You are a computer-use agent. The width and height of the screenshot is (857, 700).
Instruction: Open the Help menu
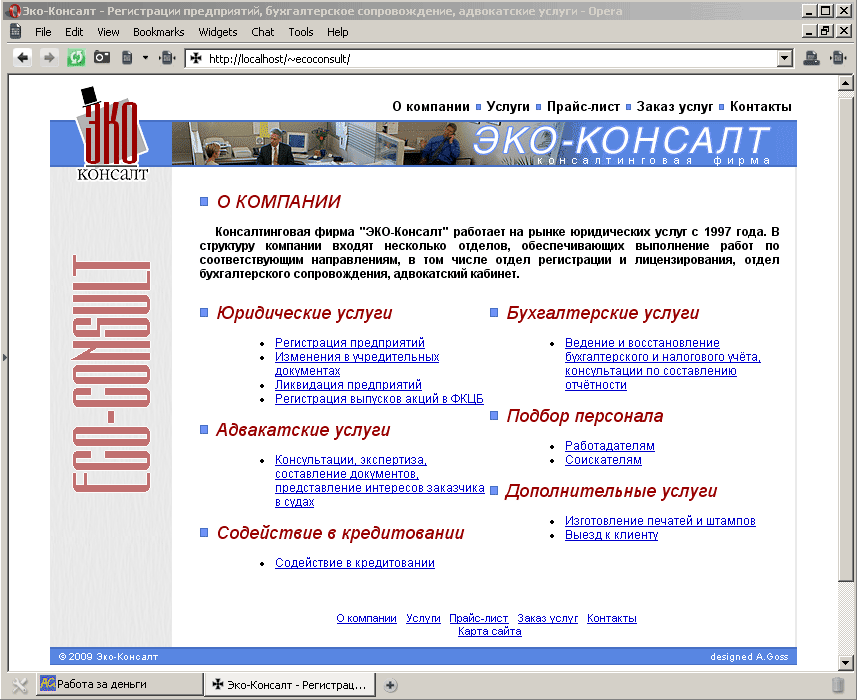[x=338, y=32]
